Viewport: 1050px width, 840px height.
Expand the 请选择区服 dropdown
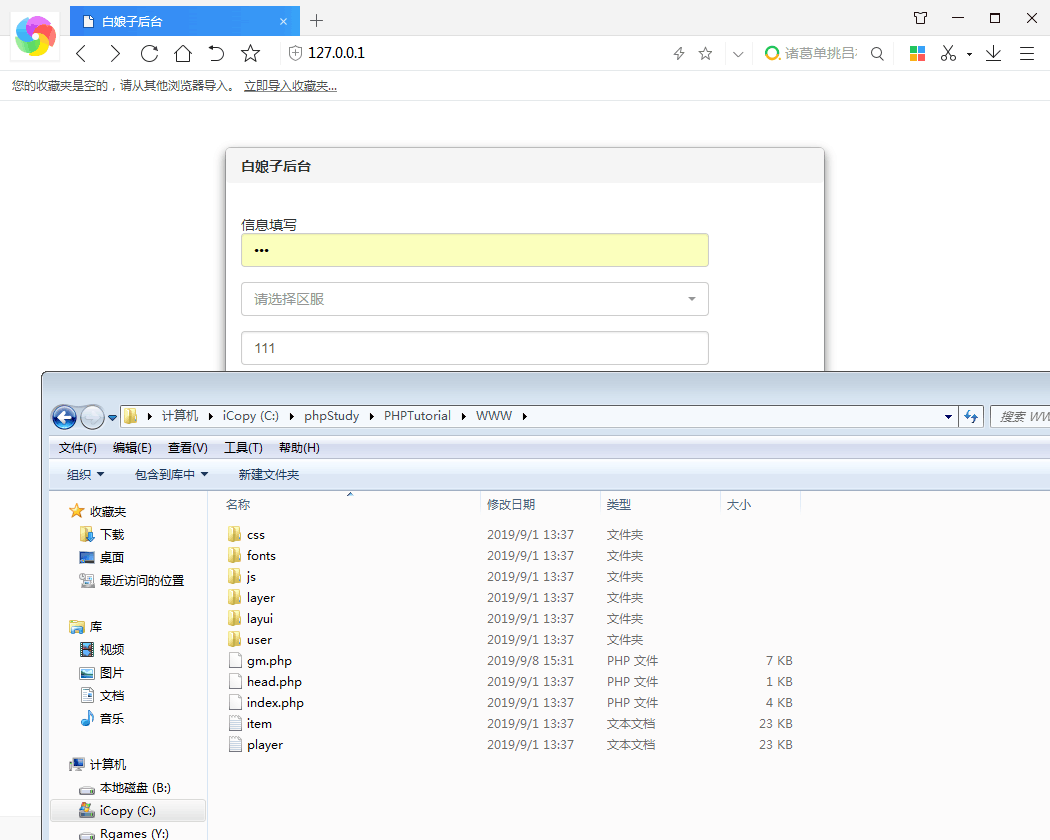tap(474, 299)
